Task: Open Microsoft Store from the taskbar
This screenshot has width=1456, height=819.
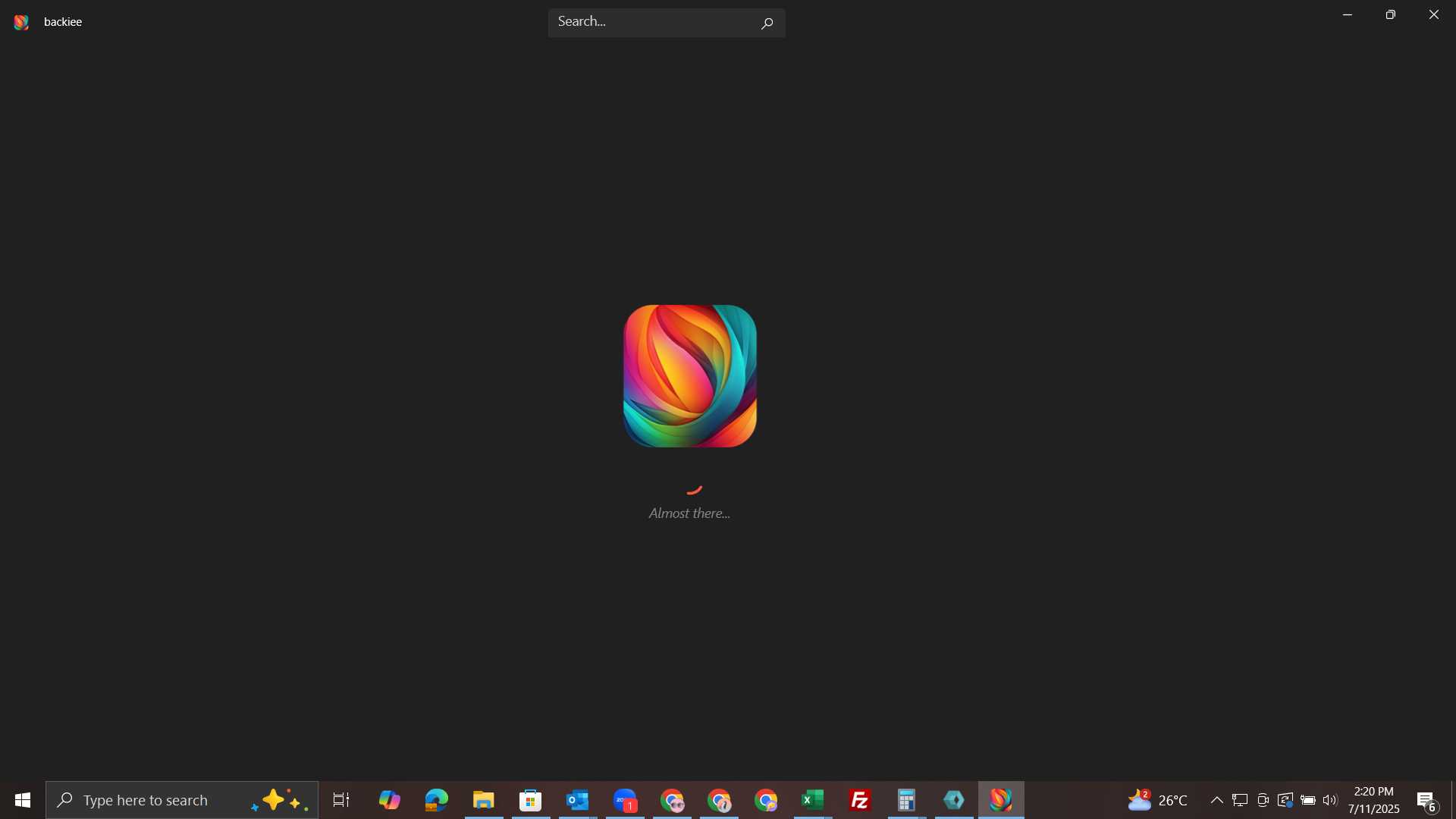Action: coord(531,800)
